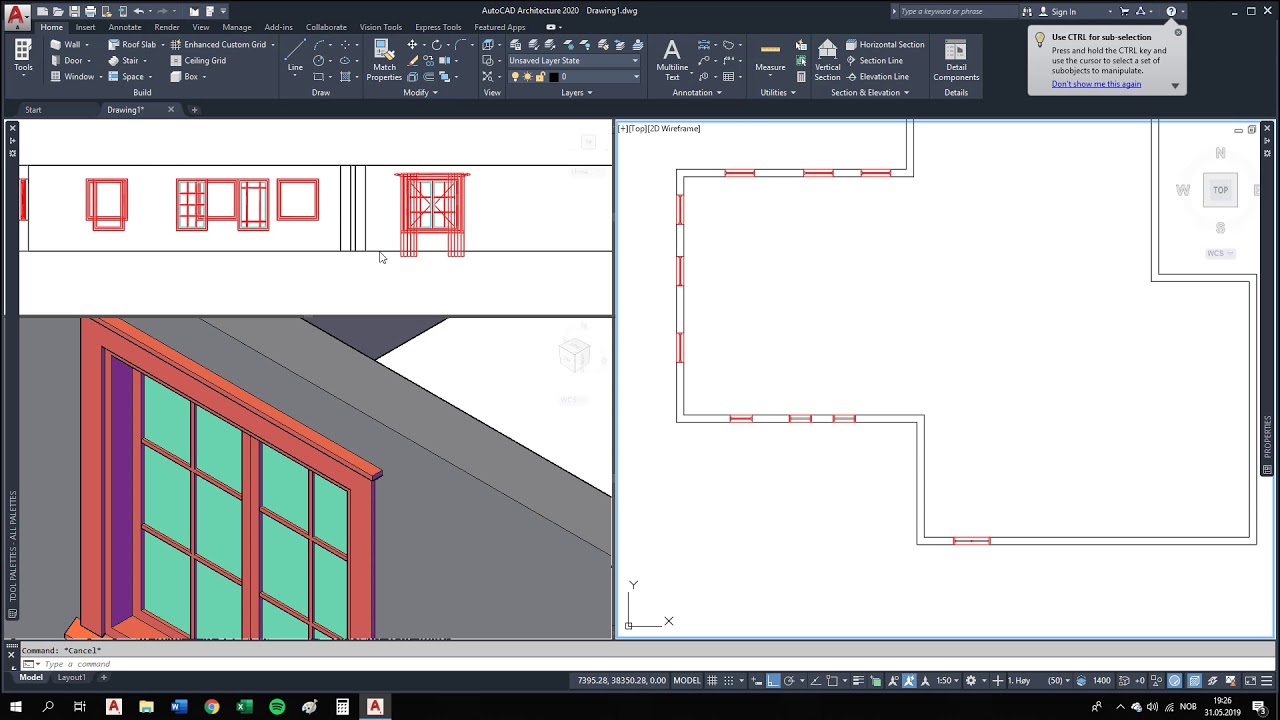
Task: Select the Multiline Text tool
Action: (672, 60)
